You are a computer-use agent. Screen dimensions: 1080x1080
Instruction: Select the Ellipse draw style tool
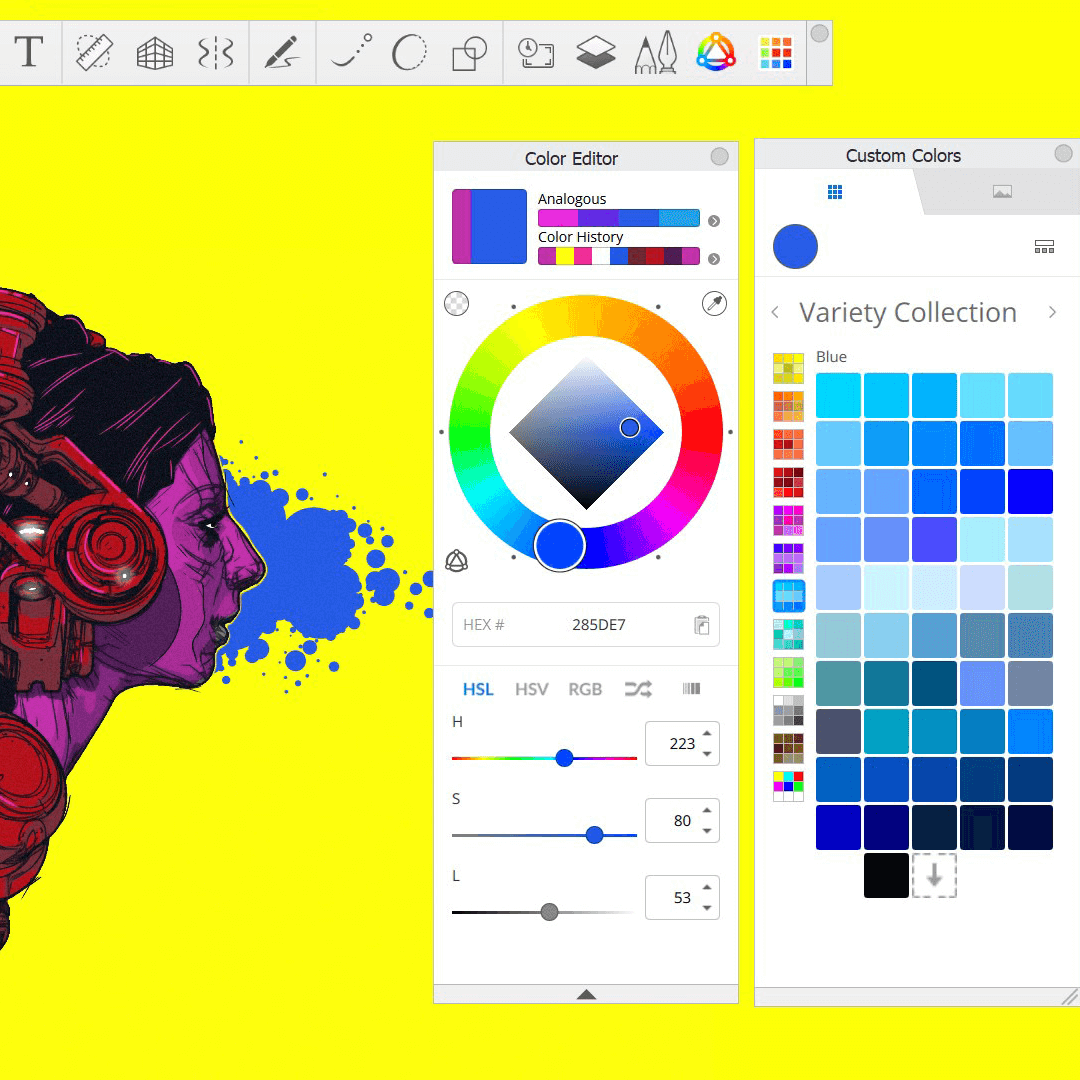[409, 52]
